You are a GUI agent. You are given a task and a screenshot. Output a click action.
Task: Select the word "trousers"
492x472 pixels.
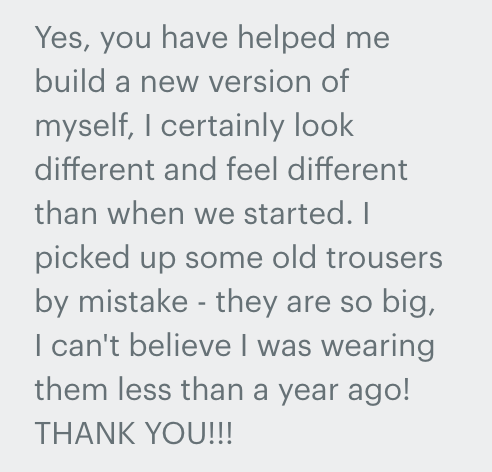tap(384, 258)
